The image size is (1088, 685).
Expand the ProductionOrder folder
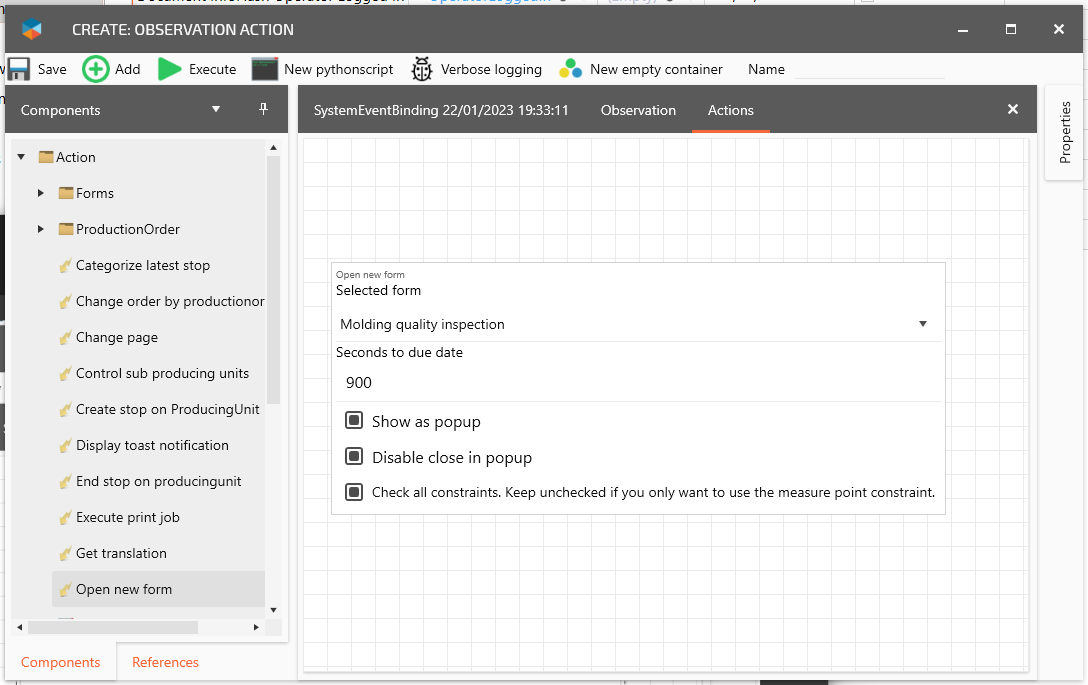[x=41, y=229]
